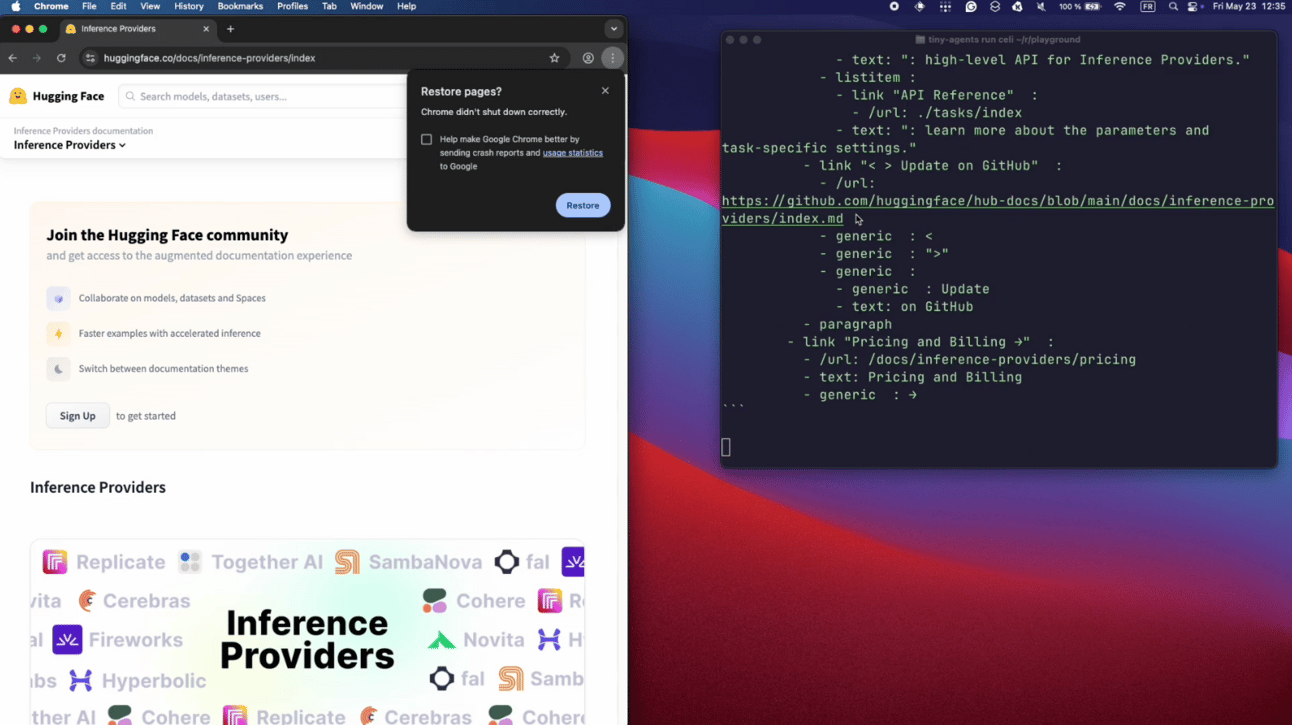Click the battery status icon

point(1093,6)
